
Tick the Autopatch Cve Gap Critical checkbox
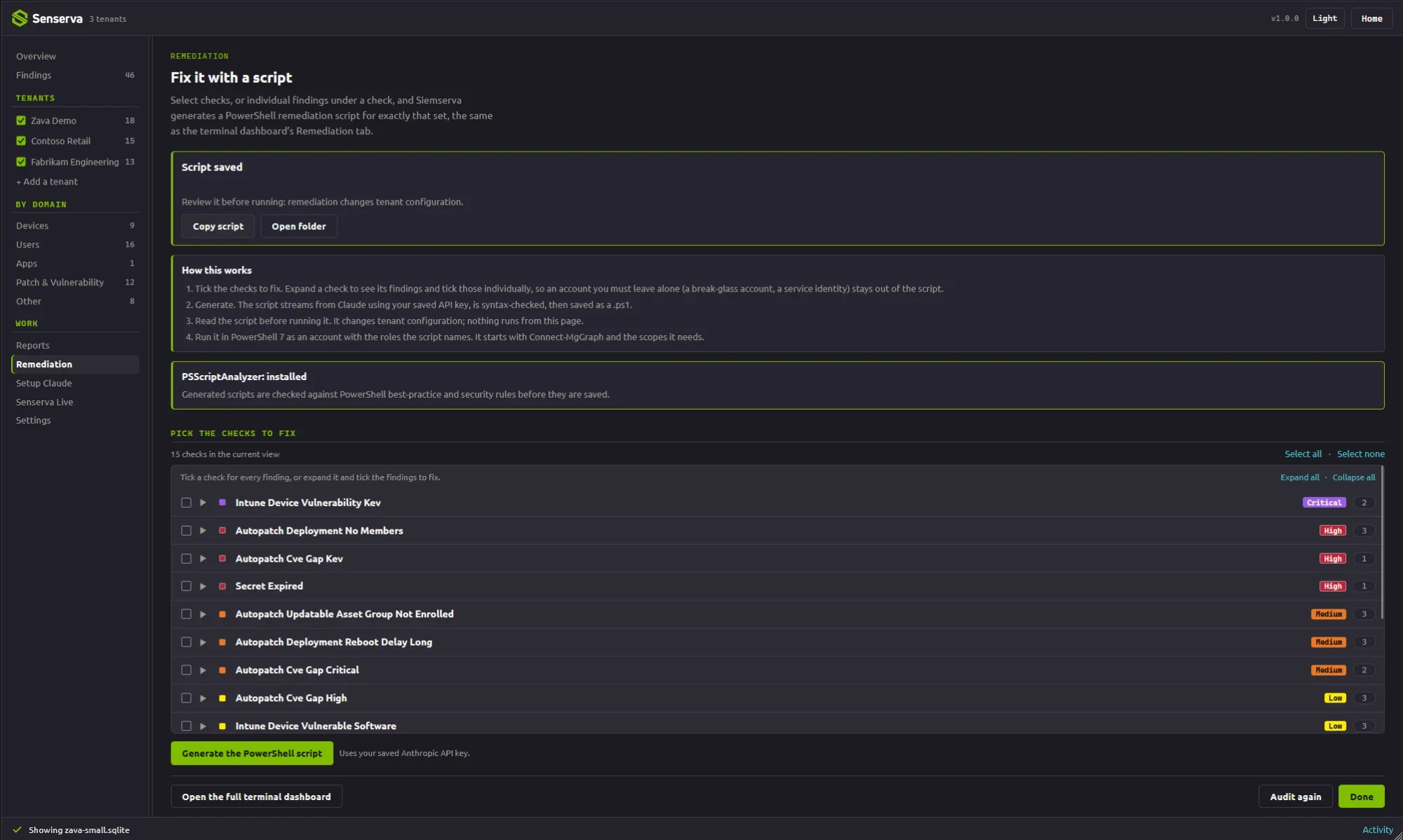186,670
